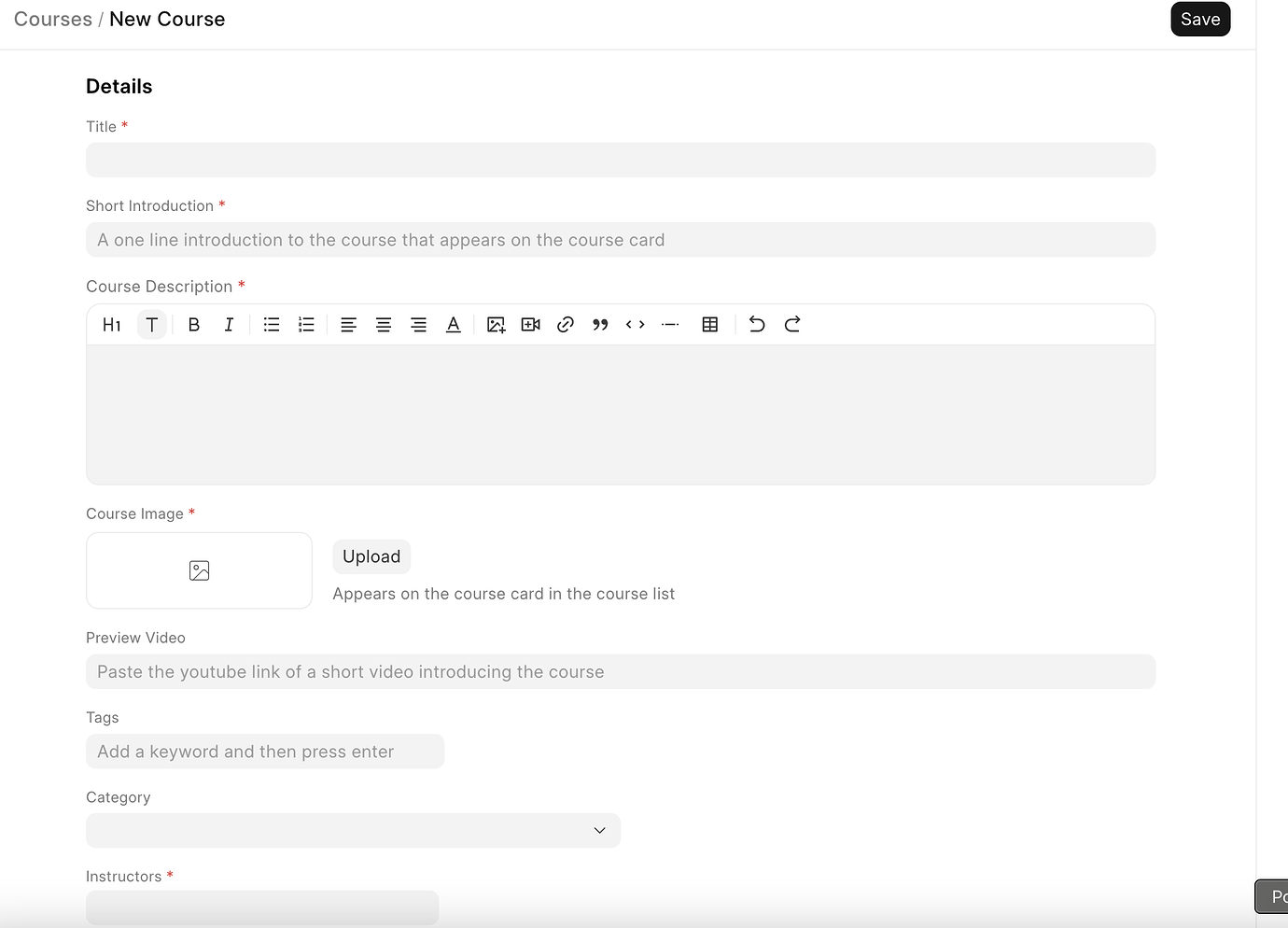Add a hyperlink in the editor
Image resolution: width=1288 pixels, height=928 pixels.
(x=566, y=325)
